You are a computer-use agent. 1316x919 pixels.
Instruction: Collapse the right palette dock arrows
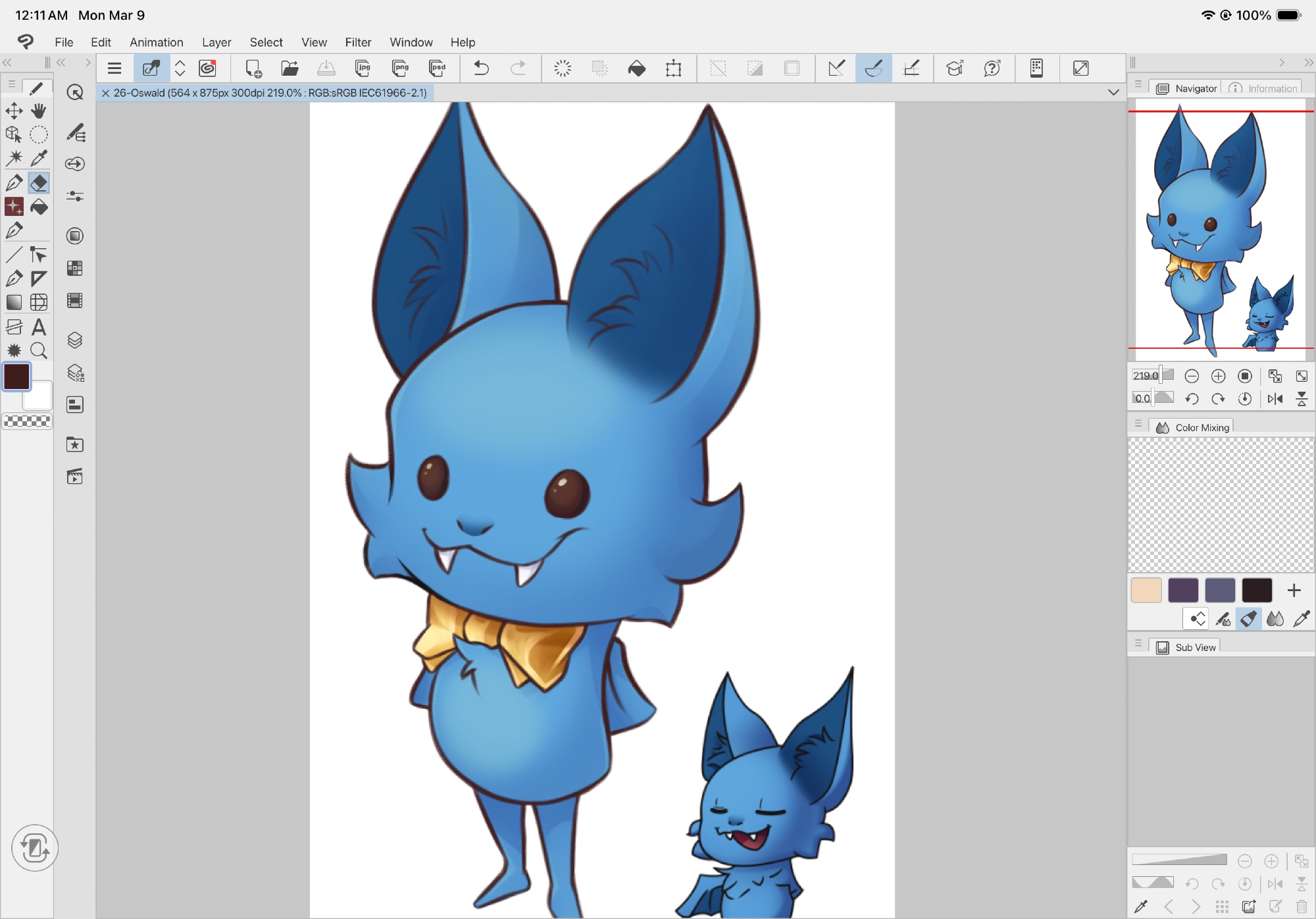click(1308, 63)
